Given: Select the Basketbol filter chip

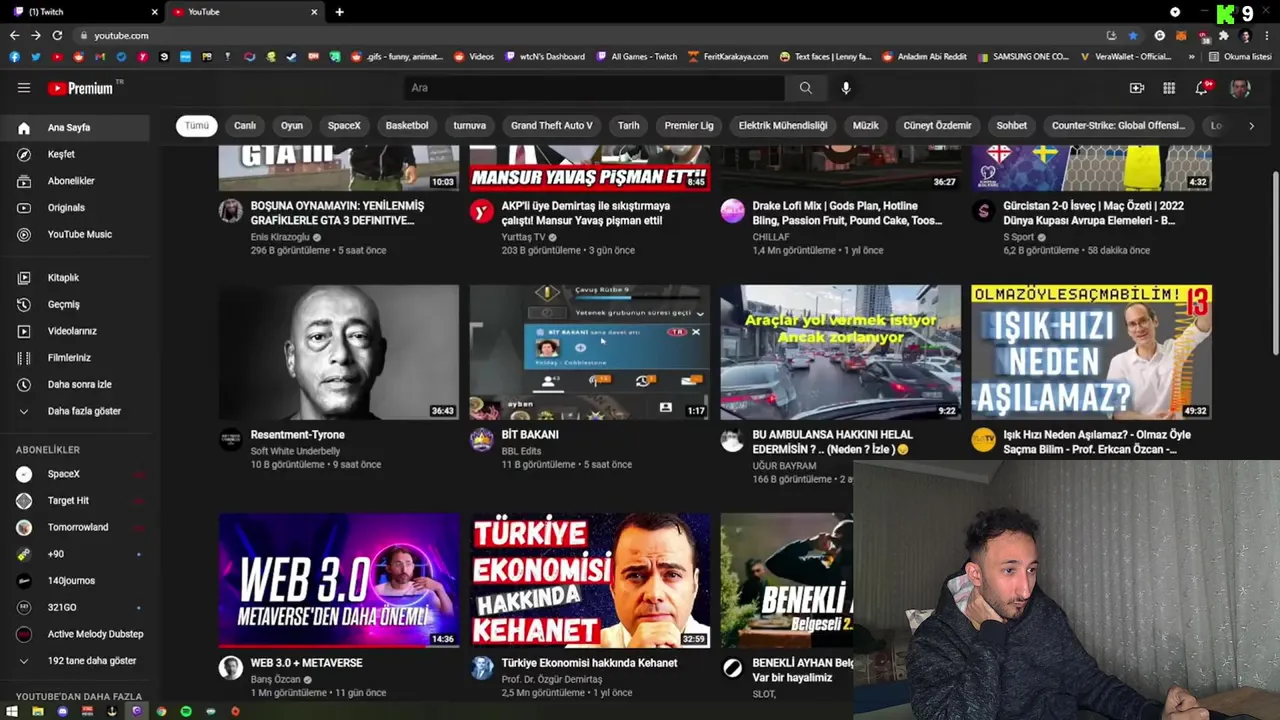Looking at the screenshot, I should (407, 126).
